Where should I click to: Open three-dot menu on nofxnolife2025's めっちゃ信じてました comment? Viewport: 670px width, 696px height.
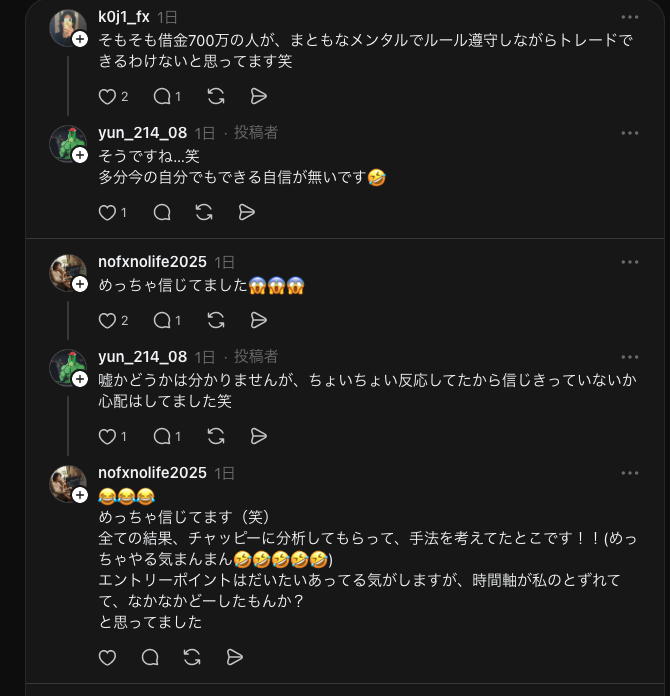(x=629, y=262)
